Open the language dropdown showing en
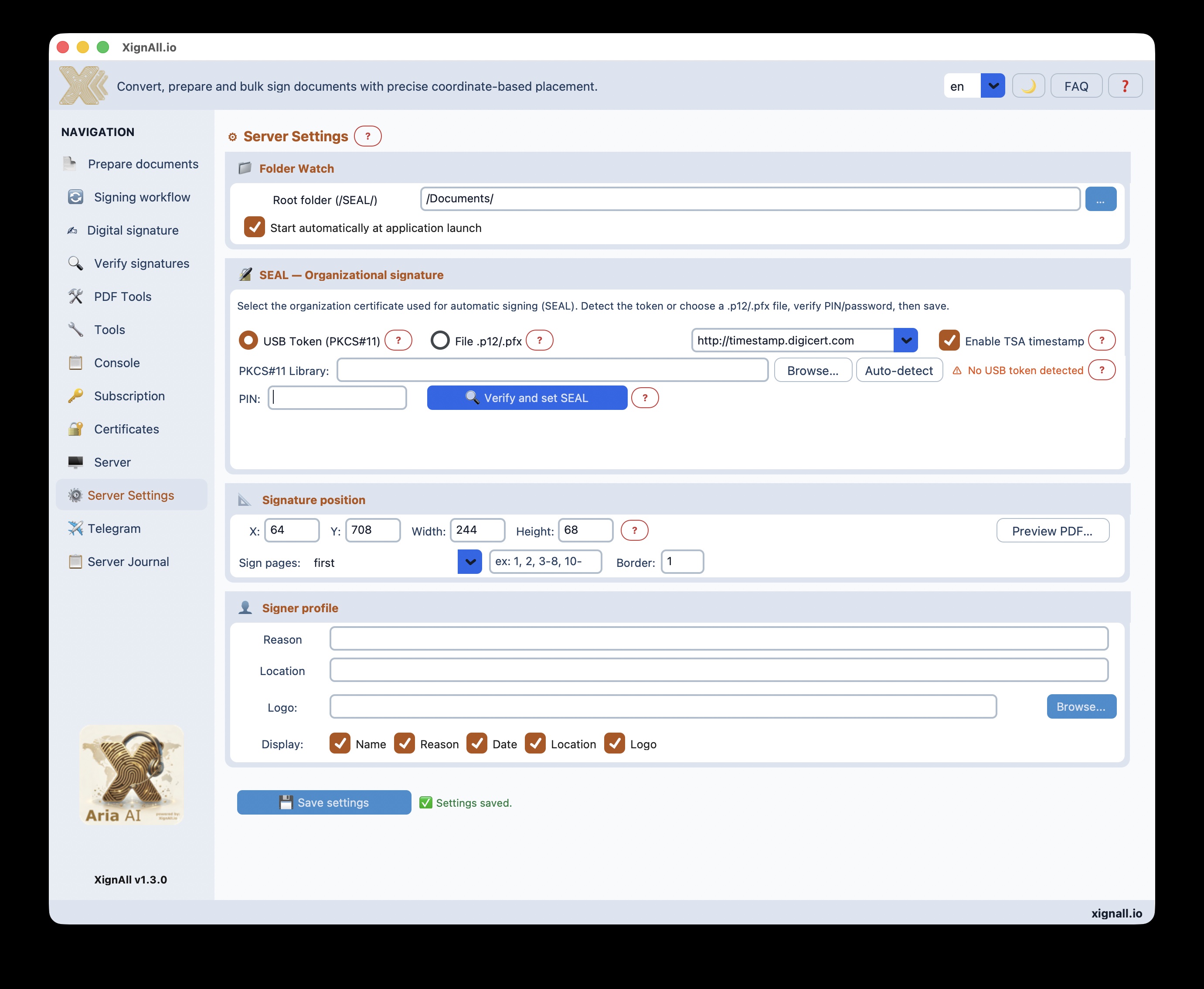The height and width of the screenshot is (989, 1204). (974, 86)
